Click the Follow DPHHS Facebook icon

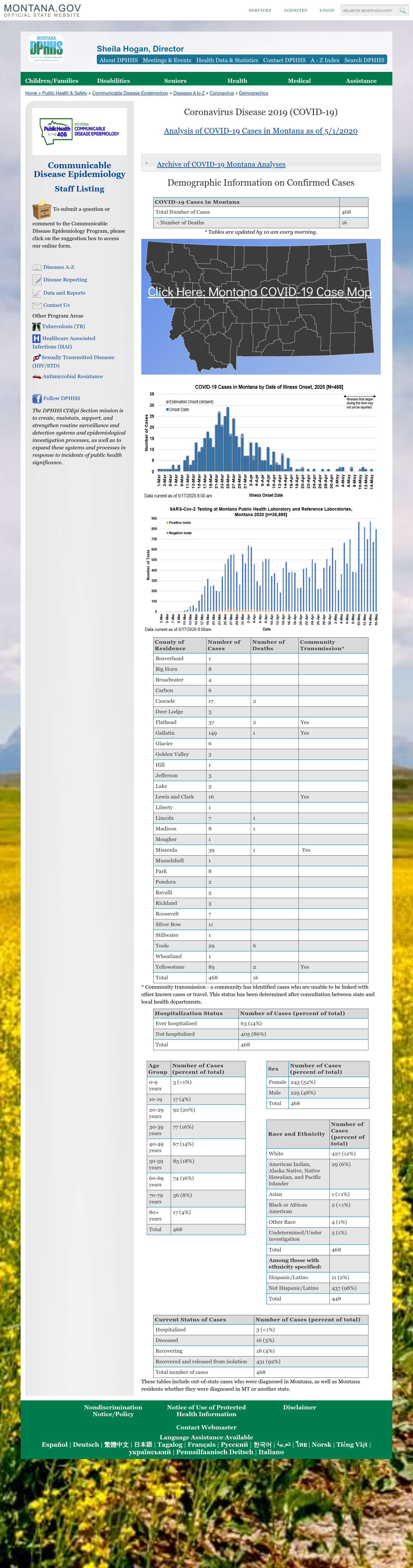click(x=36, y=399)
